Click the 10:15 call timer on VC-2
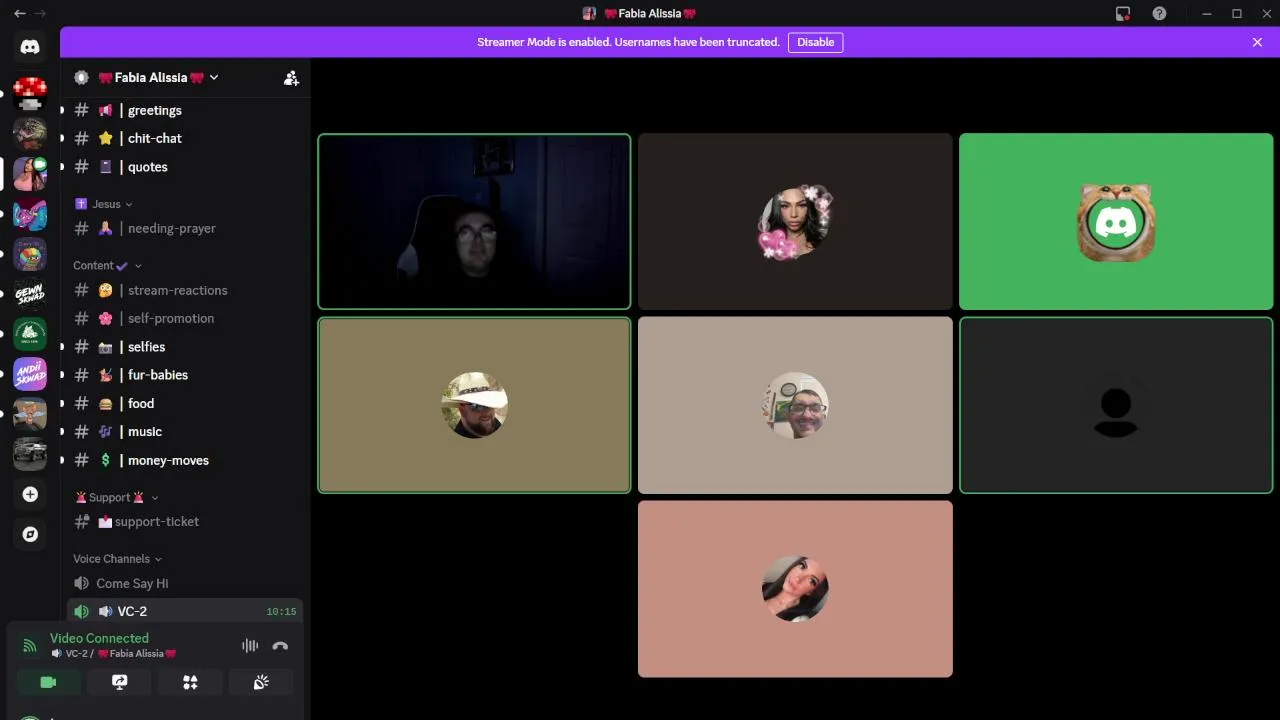Screen dimensions: 1280x720 [281, 612]
